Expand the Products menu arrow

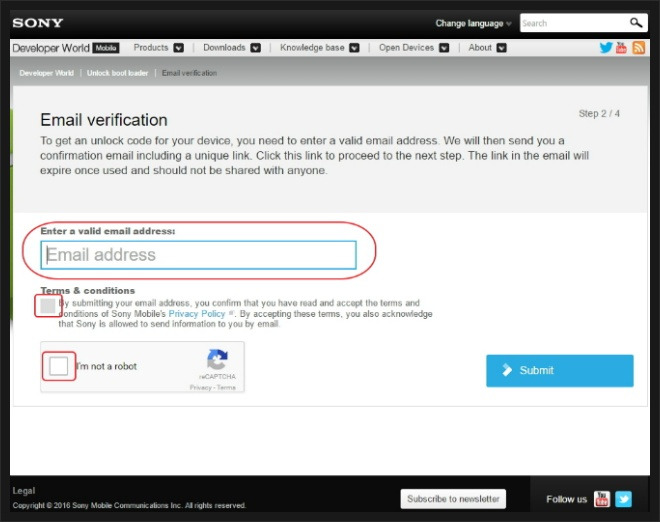pos(178,48)
